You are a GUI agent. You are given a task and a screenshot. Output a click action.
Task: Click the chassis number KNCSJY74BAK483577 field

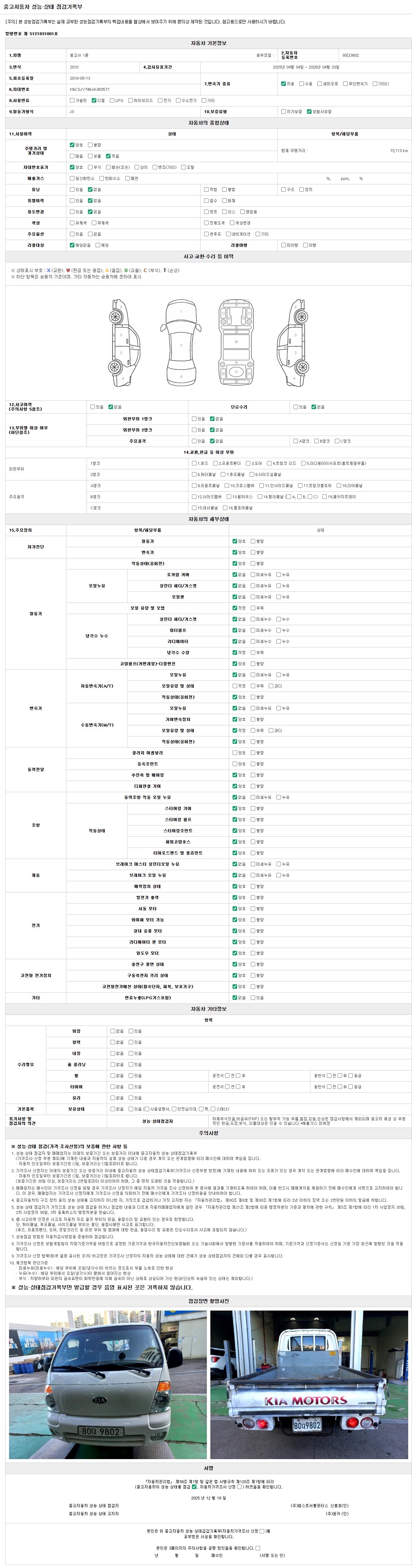click(x=90, y=89)
